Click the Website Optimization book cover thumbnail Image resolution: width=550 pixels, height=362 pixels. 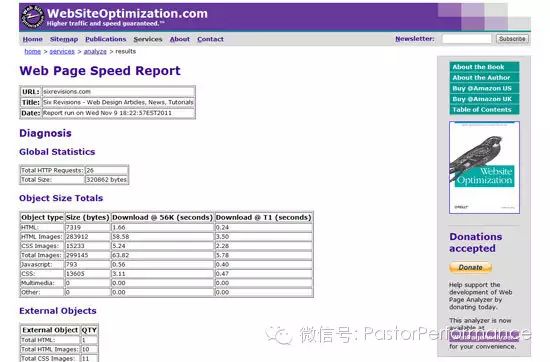(484, 168)
